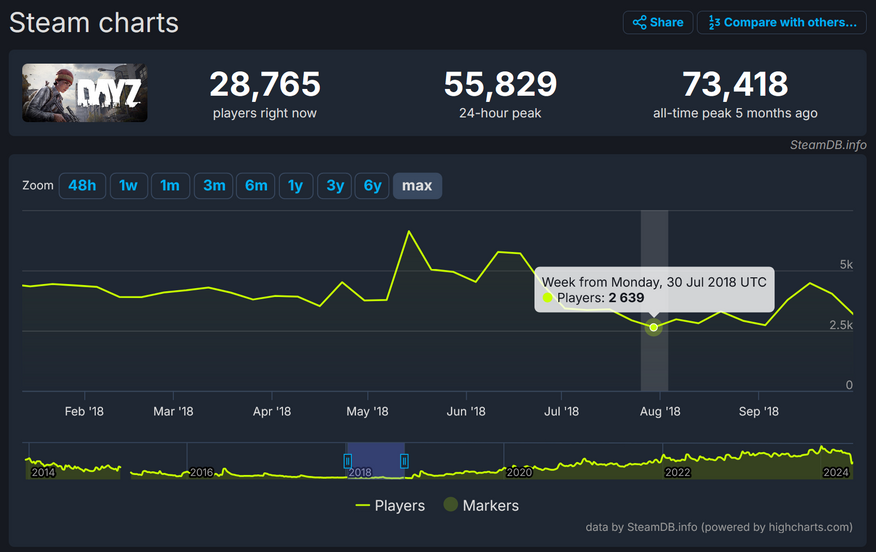This screenshot has height=552, width=876.
Task: Click the 2.5k y-axis label
Action: click(841, 325)
